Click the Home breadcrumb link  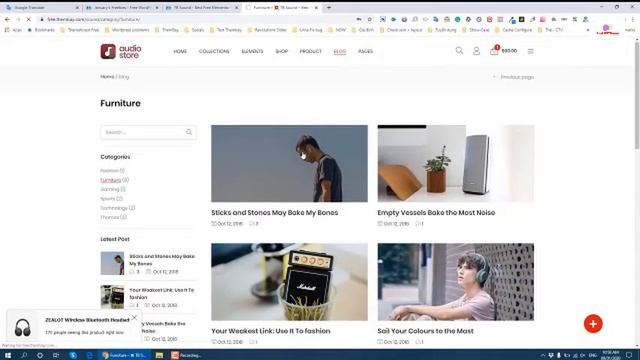(x=107, y=77)
